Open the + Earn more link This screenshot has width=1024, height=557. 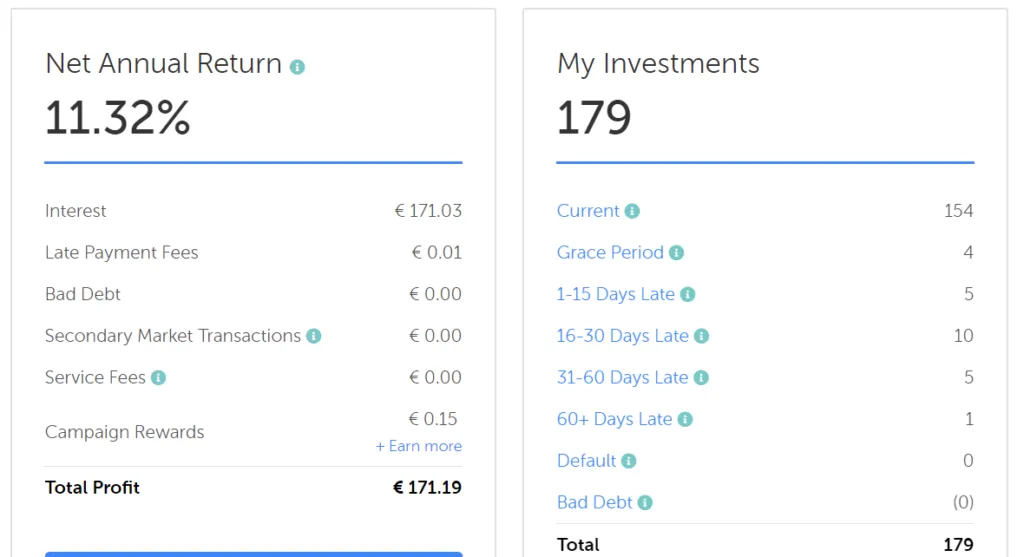click(x=419, y=446)
